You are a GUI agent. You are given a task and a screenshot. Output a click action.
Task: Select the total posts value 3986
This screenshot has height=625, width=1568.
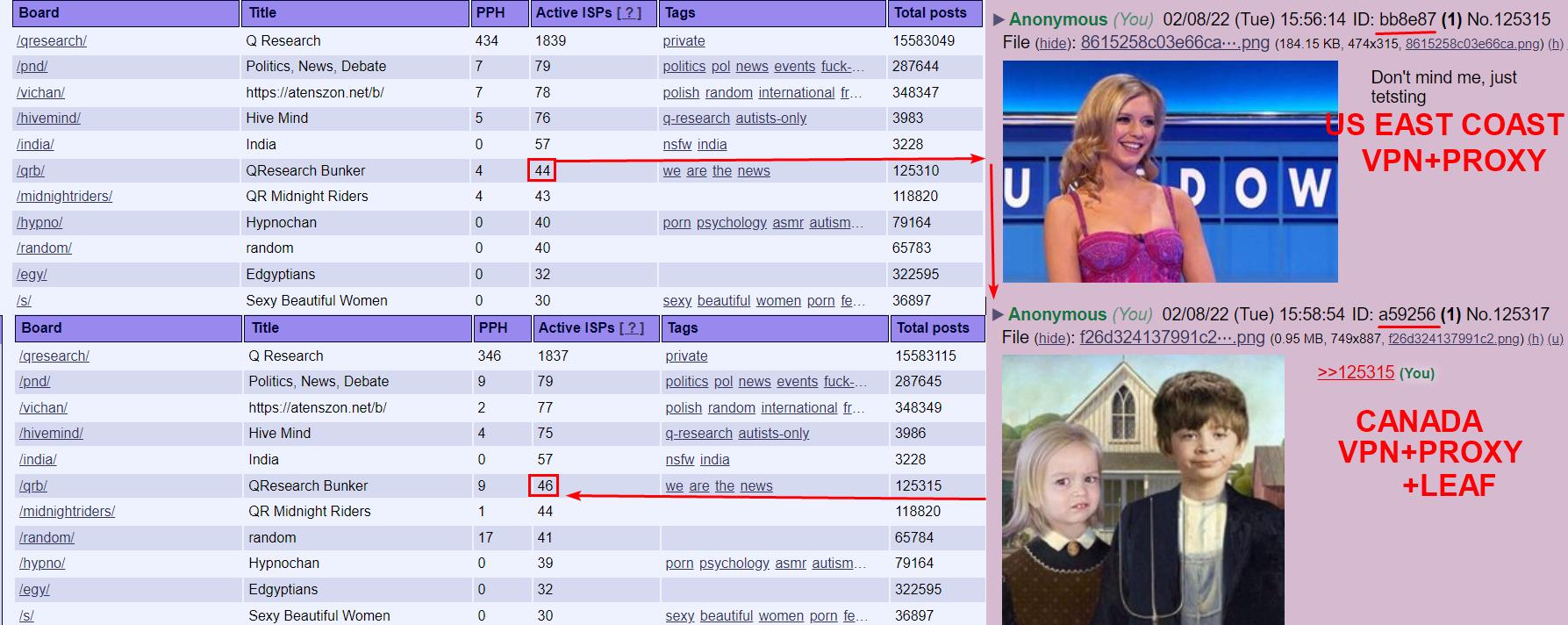pyautogui.click(x=911, y=434)
